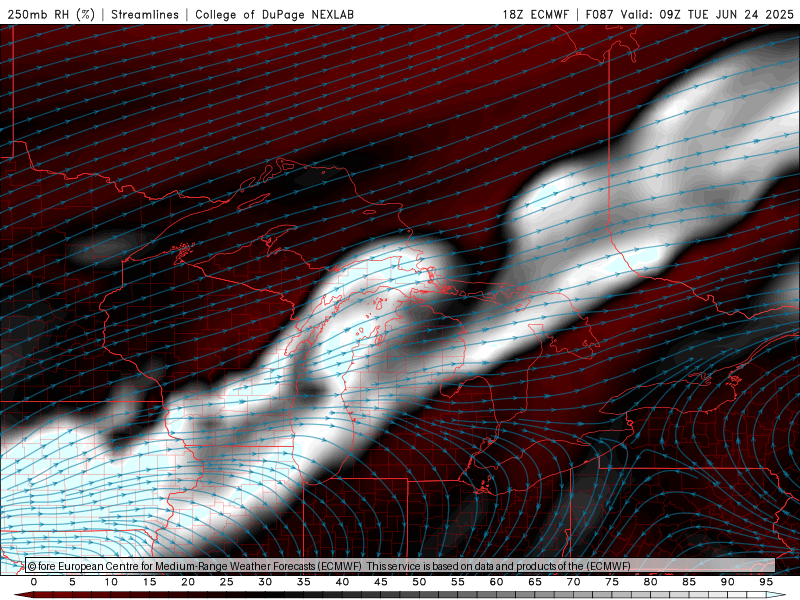This screenshot has height=600, width=800.
Task: Click the '250mb RH (%)' title text
Action: point(51,14)
